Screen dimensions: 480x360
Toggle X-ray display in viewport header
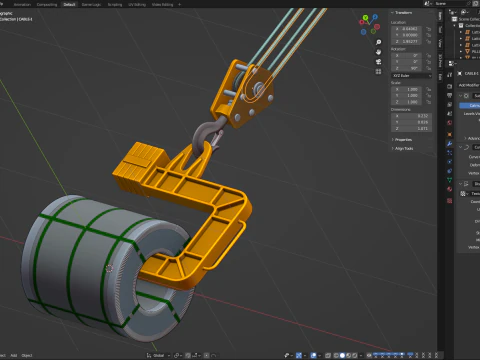point(328,355)
